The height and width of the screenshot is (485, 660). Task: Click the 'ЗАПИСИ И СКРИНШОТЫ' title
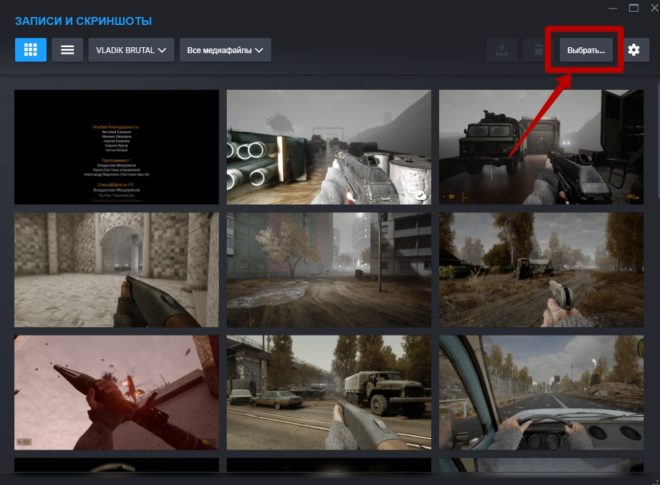pyautogui.click(x=83, y=21)
